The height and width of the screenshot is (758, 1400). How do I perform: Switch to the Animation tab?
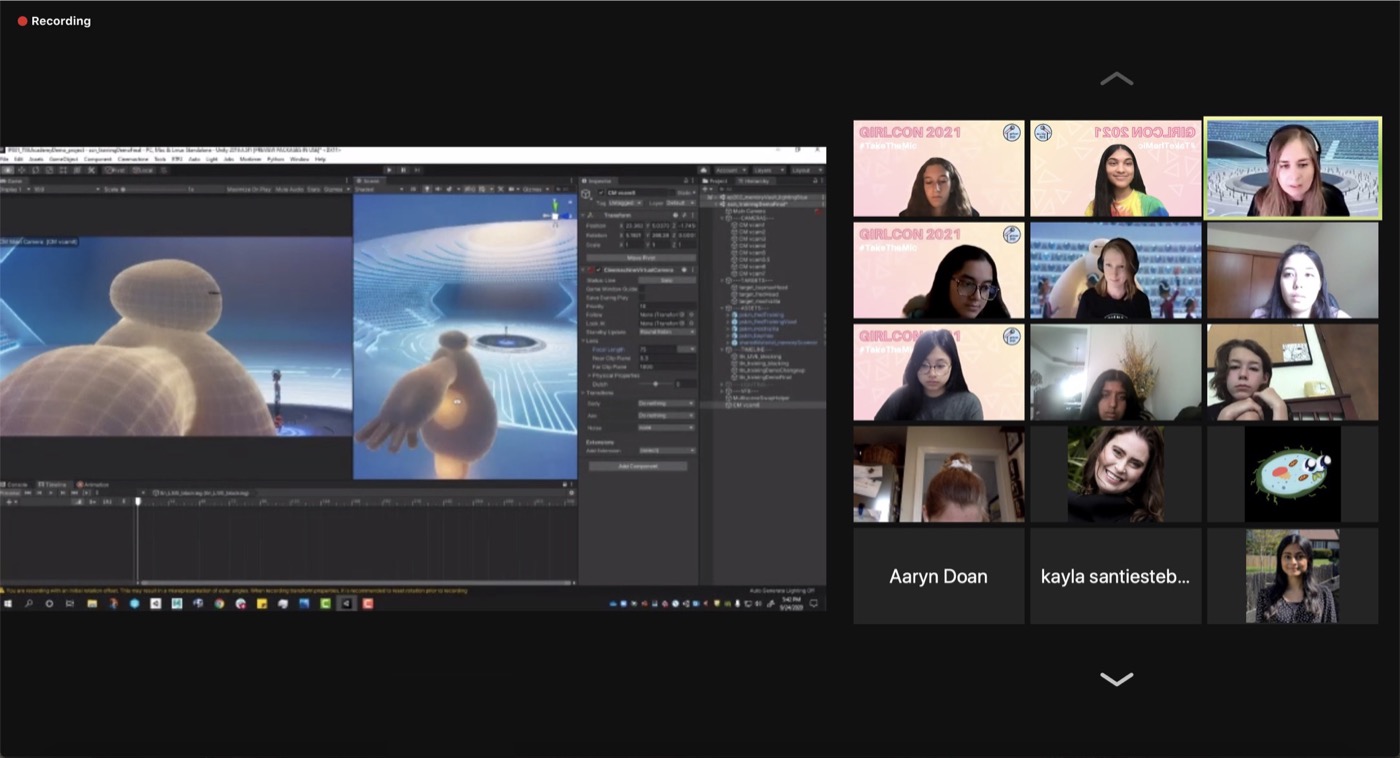point(94,484)
